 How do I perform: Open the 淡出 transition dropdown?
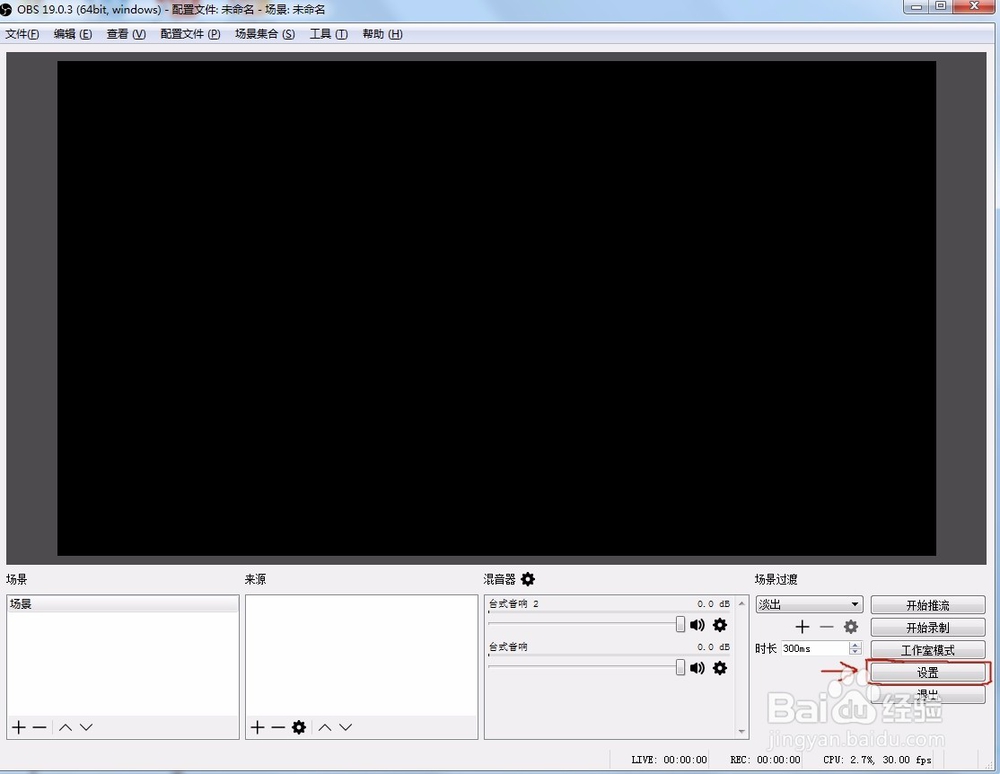coord(809,604)
